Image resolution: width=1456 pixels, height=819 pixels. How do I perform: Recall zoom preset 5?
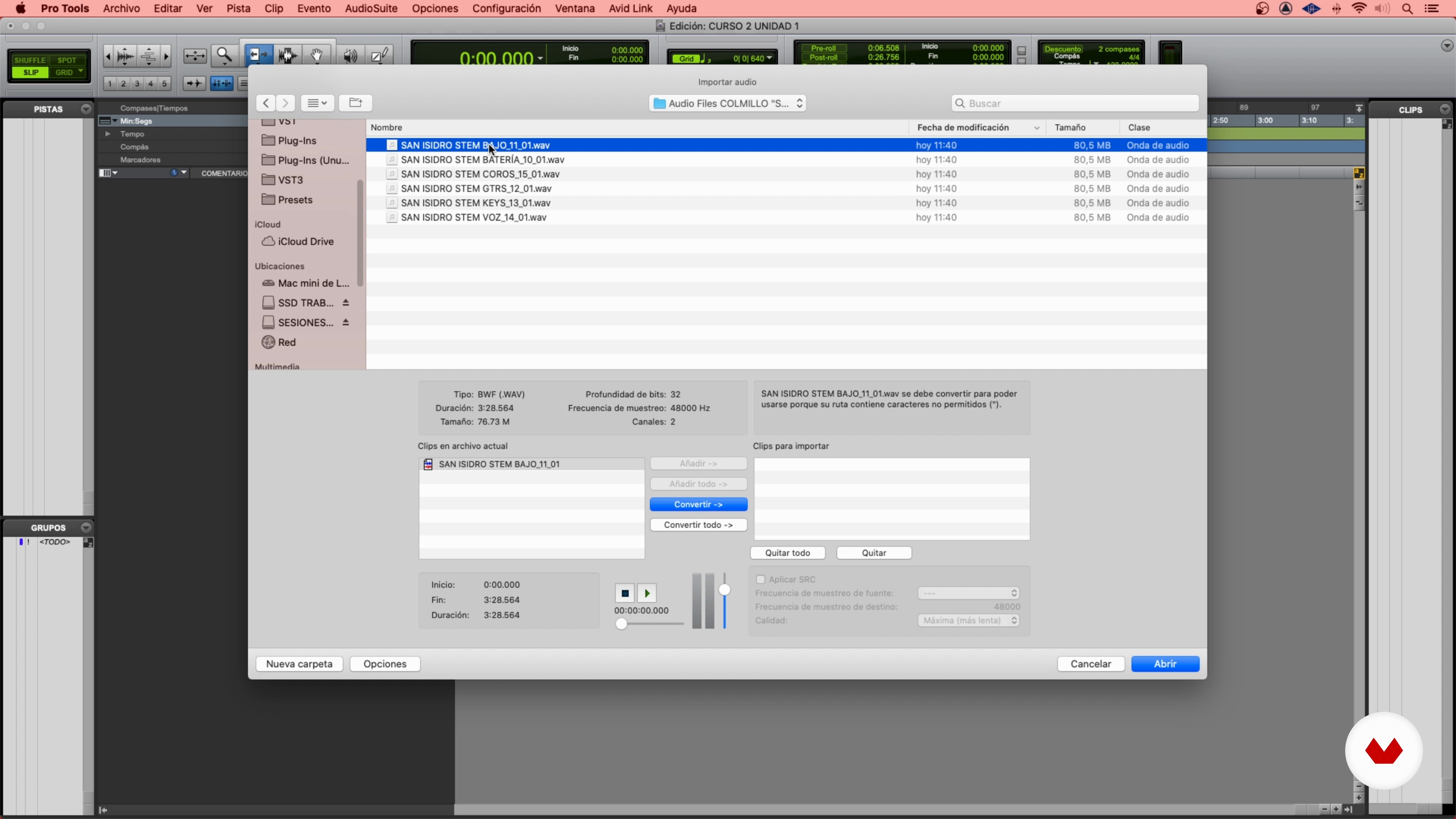click(x=165, y=84)
